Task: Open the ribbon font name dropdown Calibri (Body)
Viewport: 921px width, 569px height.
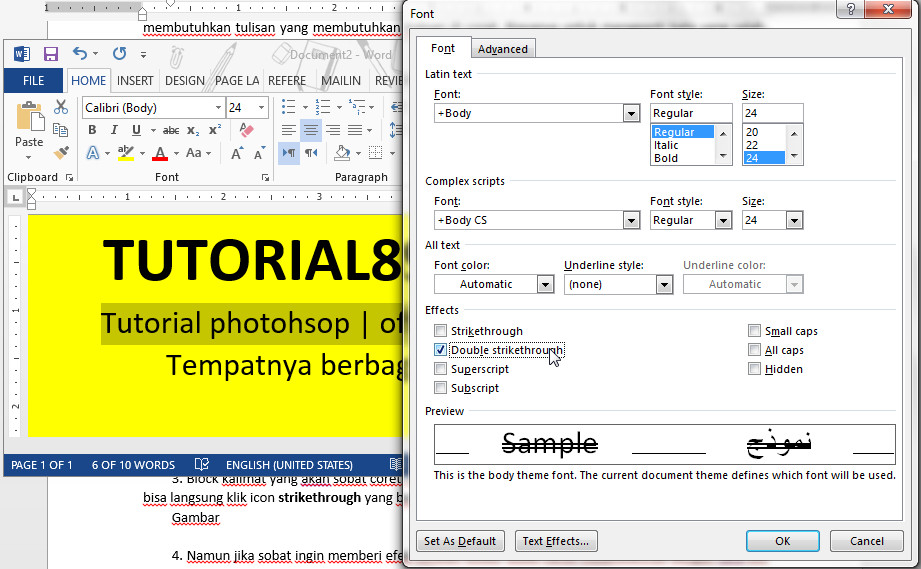Action: (218, 107)
